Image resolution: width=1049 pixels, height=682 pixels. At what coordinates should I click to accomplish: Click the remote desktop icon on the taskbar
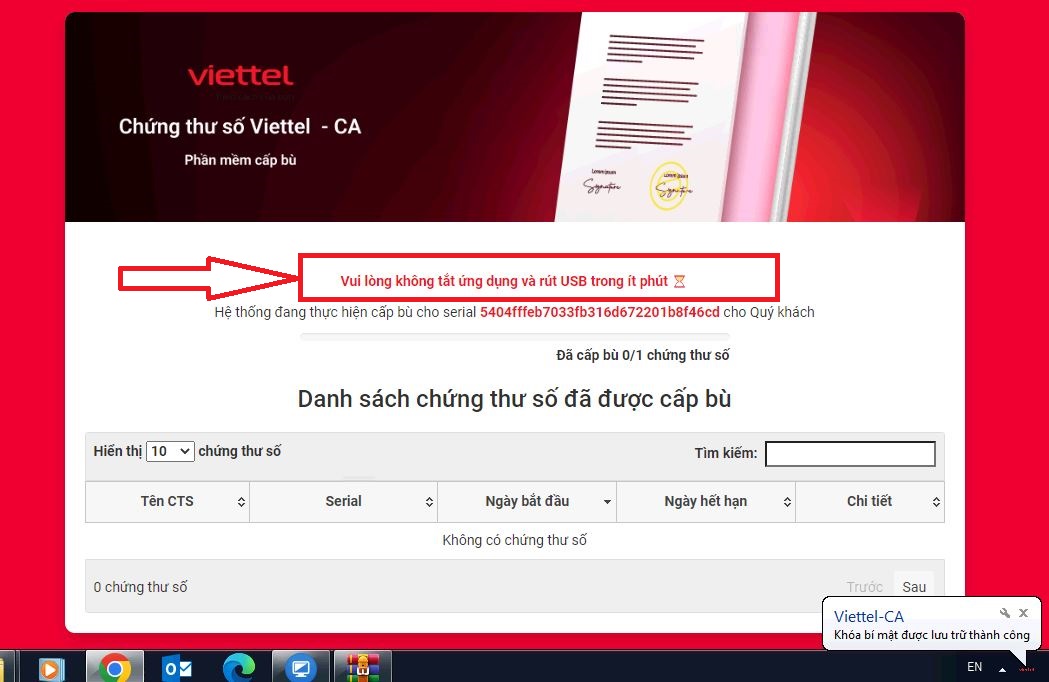point(300,666)
